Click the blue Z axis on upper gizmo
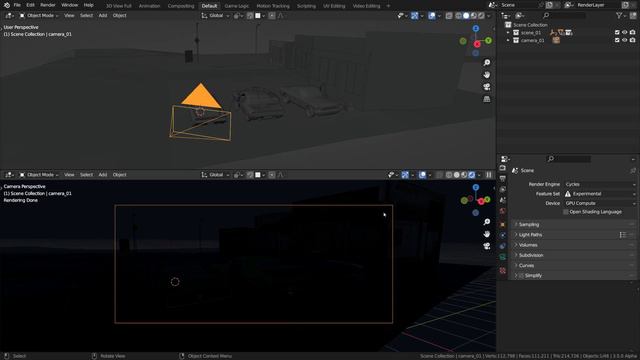Viewport: 640px width, 360px height. point(476,29)
